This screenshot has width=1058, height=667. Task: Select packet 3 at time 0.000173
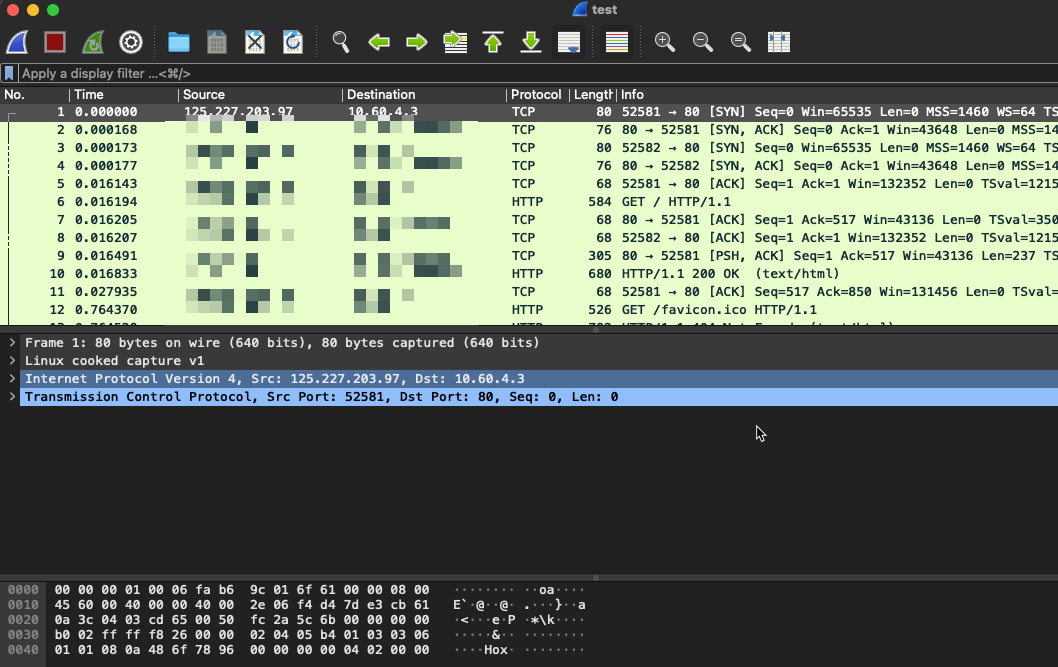coord(529,148)
